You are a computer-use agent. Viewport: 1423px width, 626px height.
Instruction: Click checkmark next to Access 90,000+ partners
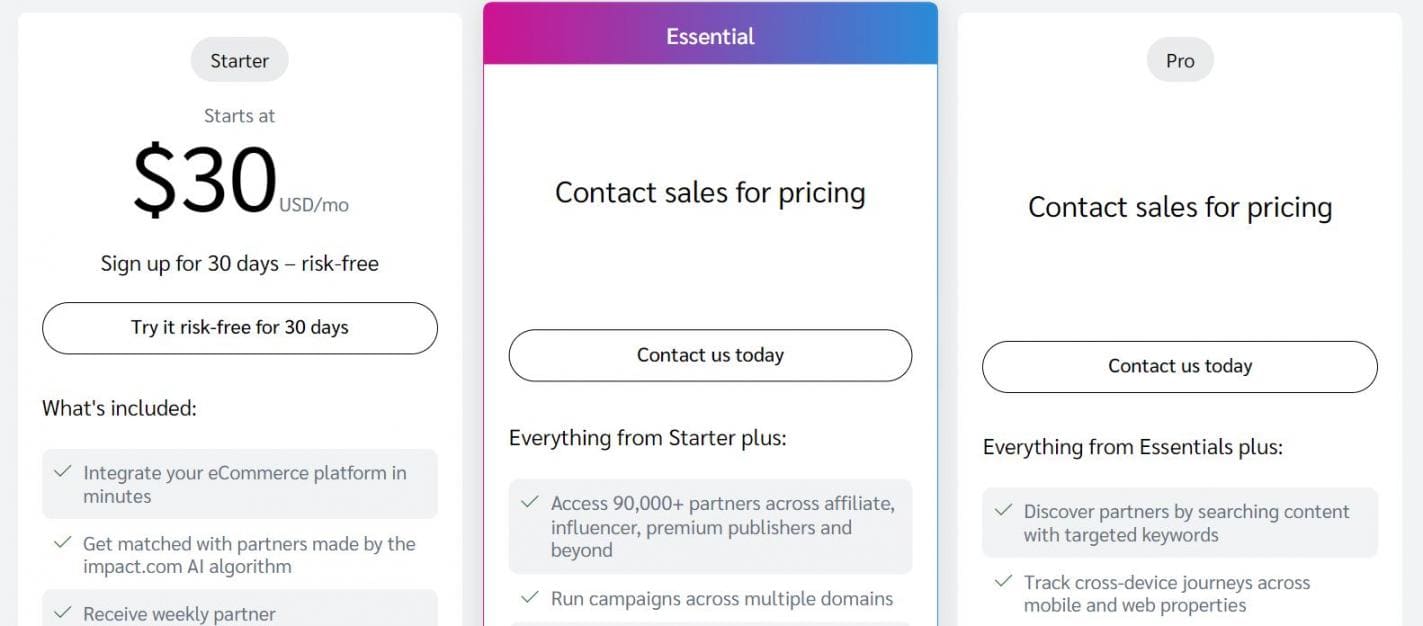pos(530,503)
